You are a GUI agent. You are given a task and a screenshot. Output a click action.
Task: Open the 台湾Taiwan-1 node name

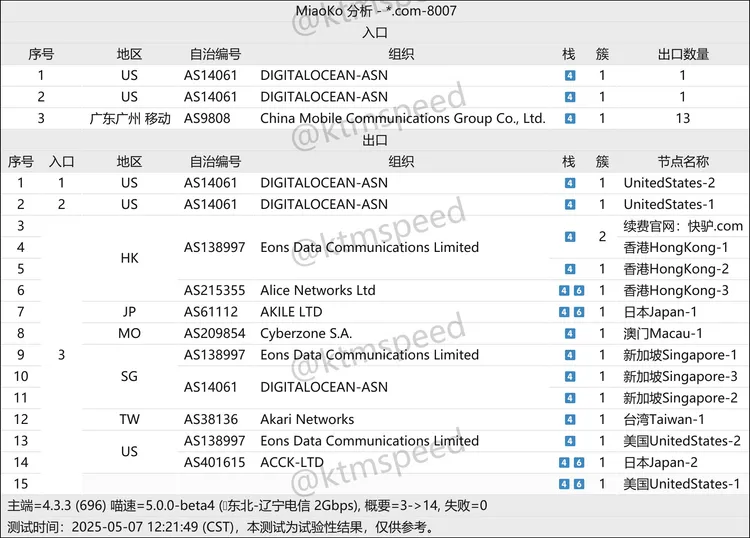pos(663,420)
